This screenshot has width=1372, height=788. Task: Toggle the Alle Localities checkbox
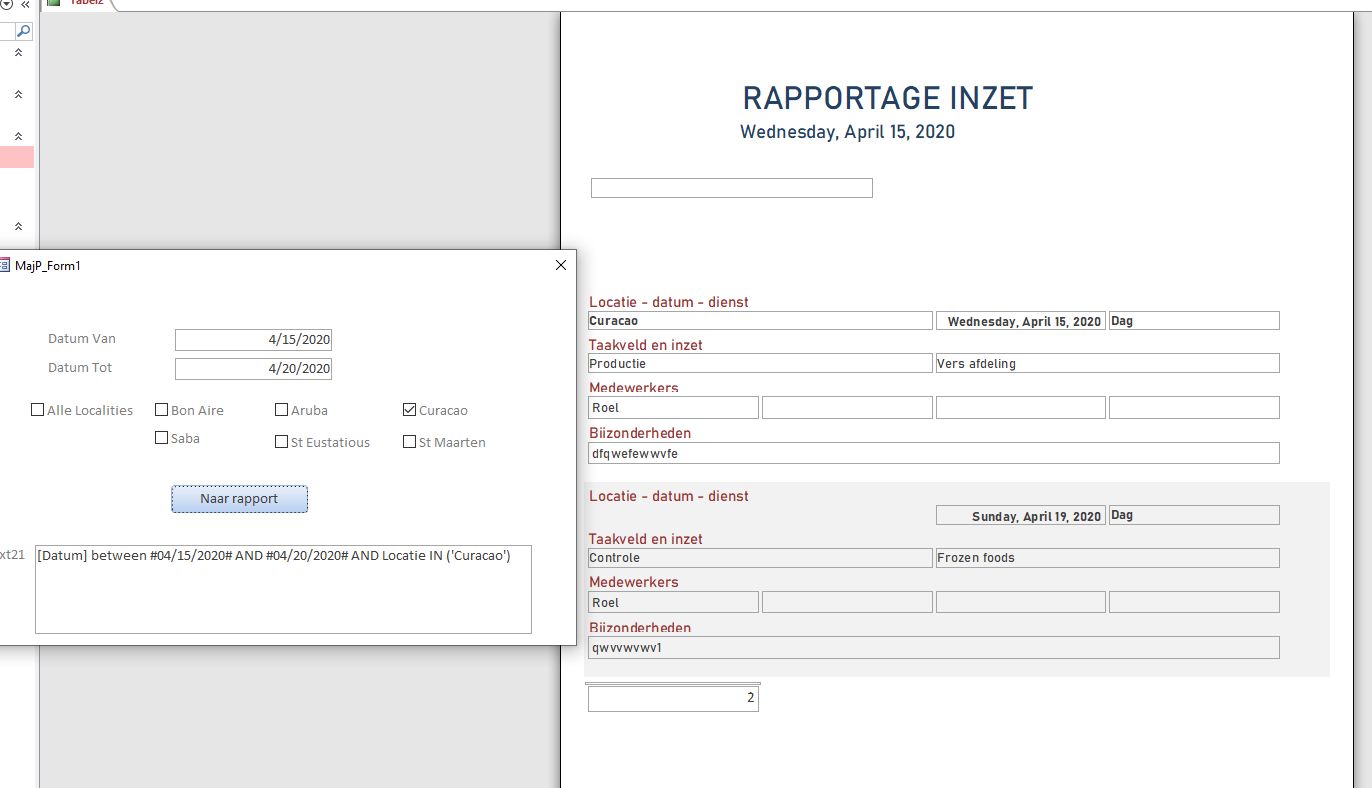click(x=38, y=410)
